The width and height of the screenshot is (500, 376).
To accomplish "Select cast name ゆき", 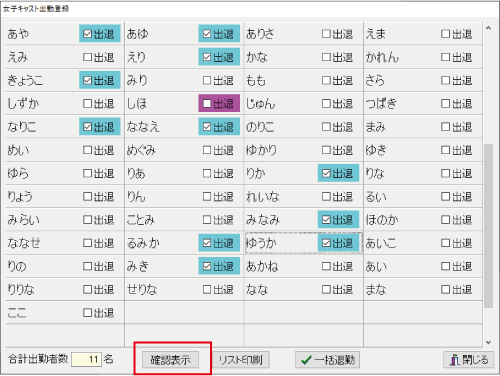I will coord(376,150).
